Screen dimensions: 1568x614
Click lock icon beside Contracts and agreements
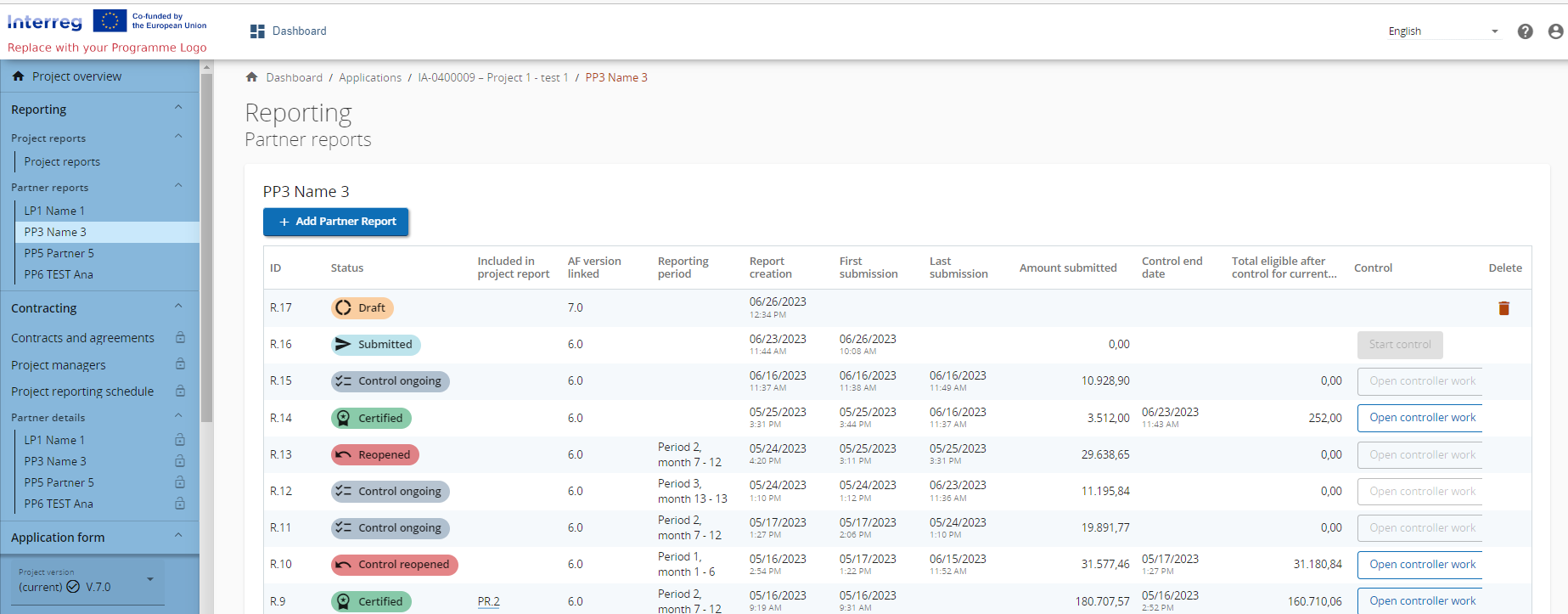coord(180,338)
